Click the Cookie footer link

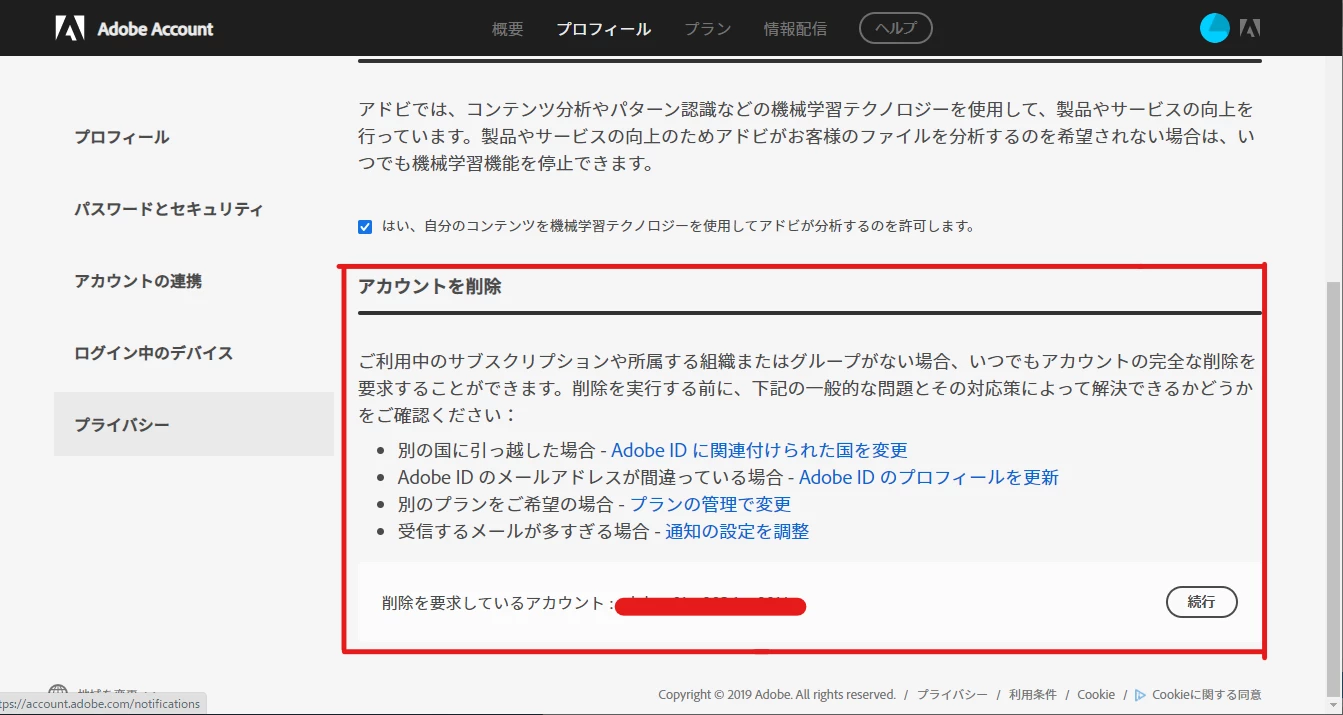pos(1096,694)
